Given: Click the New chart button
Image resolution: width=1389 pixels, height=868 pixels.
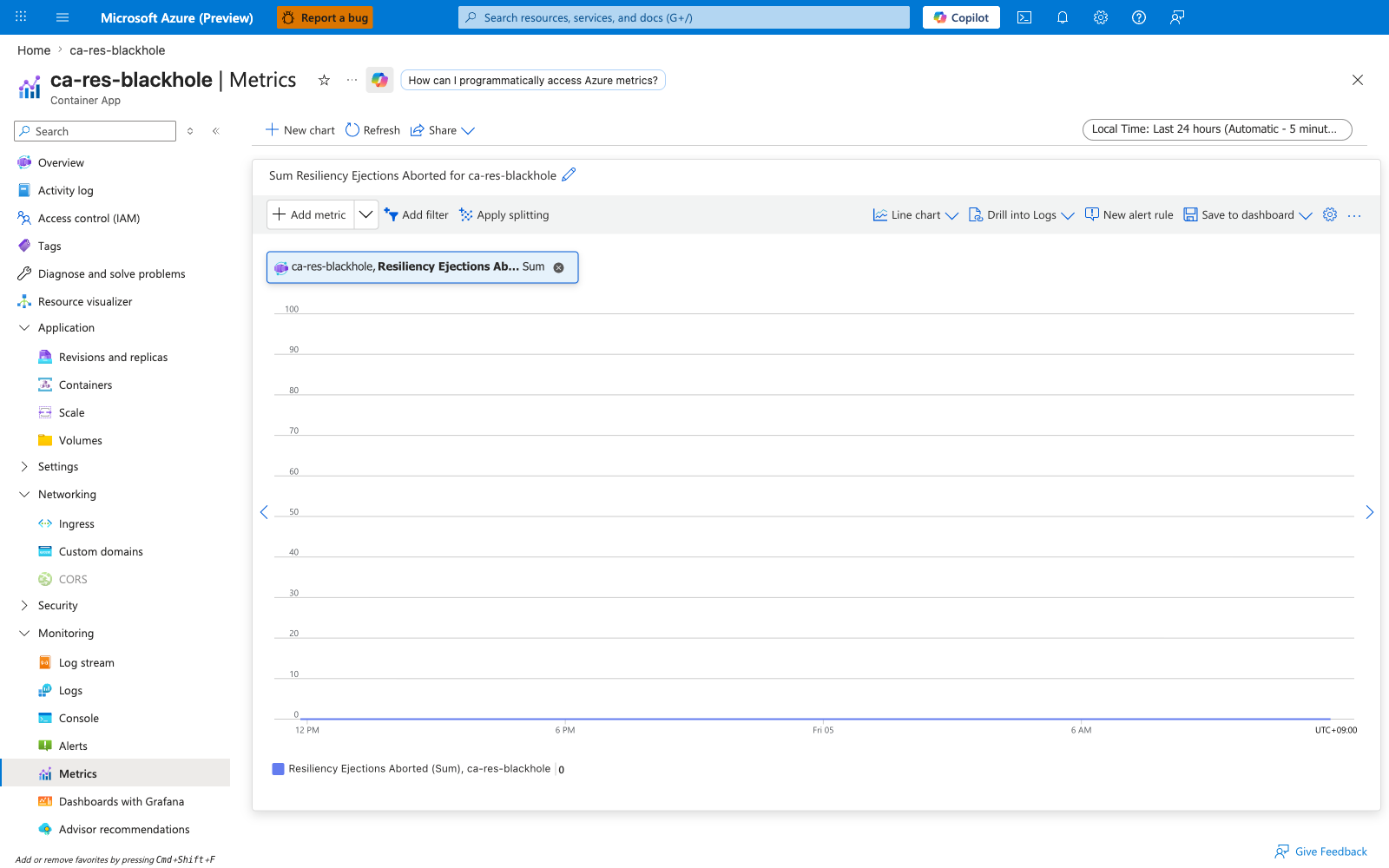Looking at the screenshot, I should pyautogui.click(x=300, y=130).
